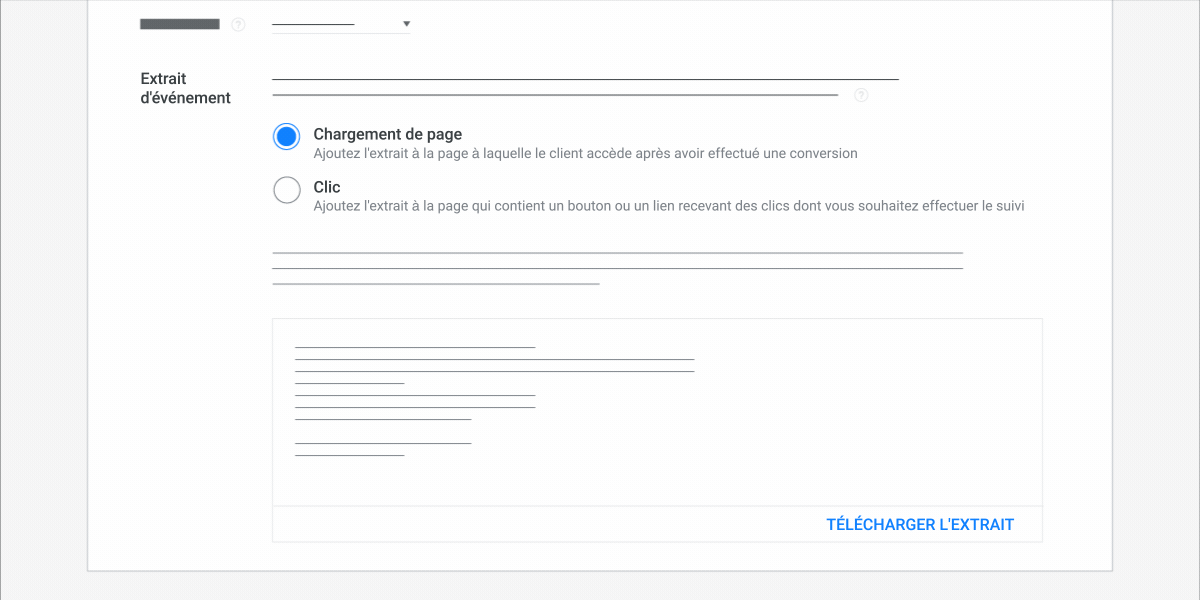Click the second event snippet input line

click(x=556, y=92)
